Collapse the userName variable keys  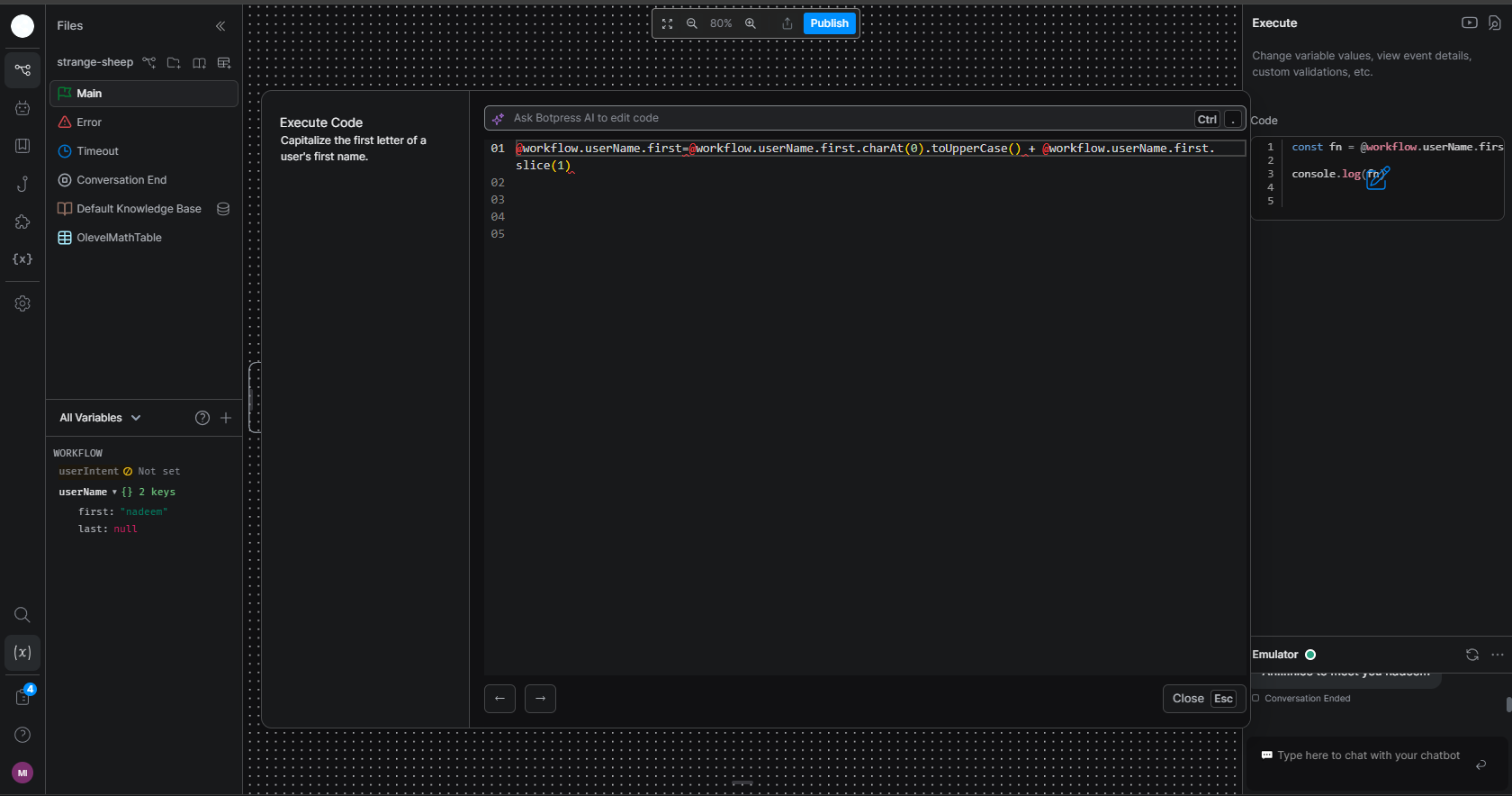[x=114, y=493]
